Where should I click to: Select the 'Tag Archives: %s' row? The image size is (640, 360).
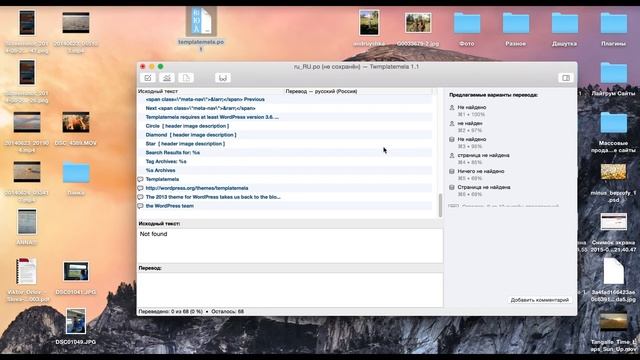tap(284, 162)
